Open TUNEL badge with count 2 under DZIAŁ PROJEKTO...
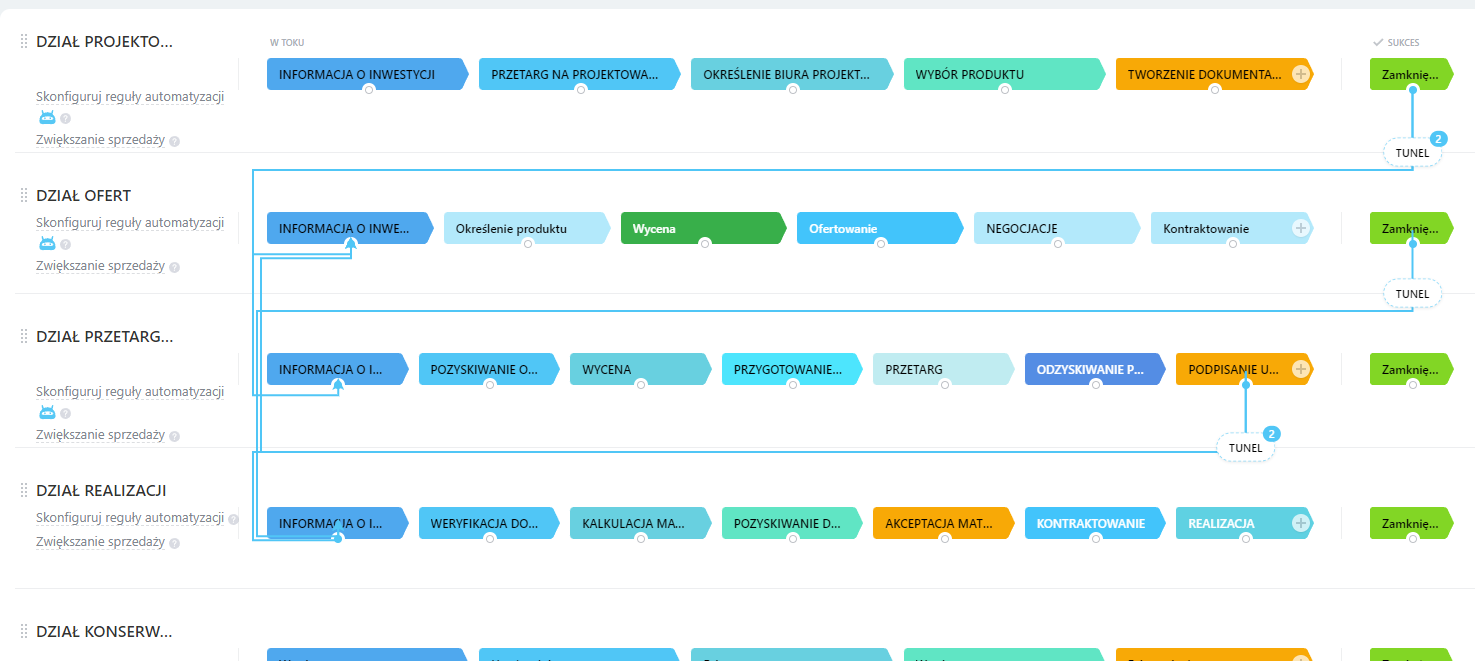The image size is (1475, 661). pyautogui.click(x=1412, y=153)
